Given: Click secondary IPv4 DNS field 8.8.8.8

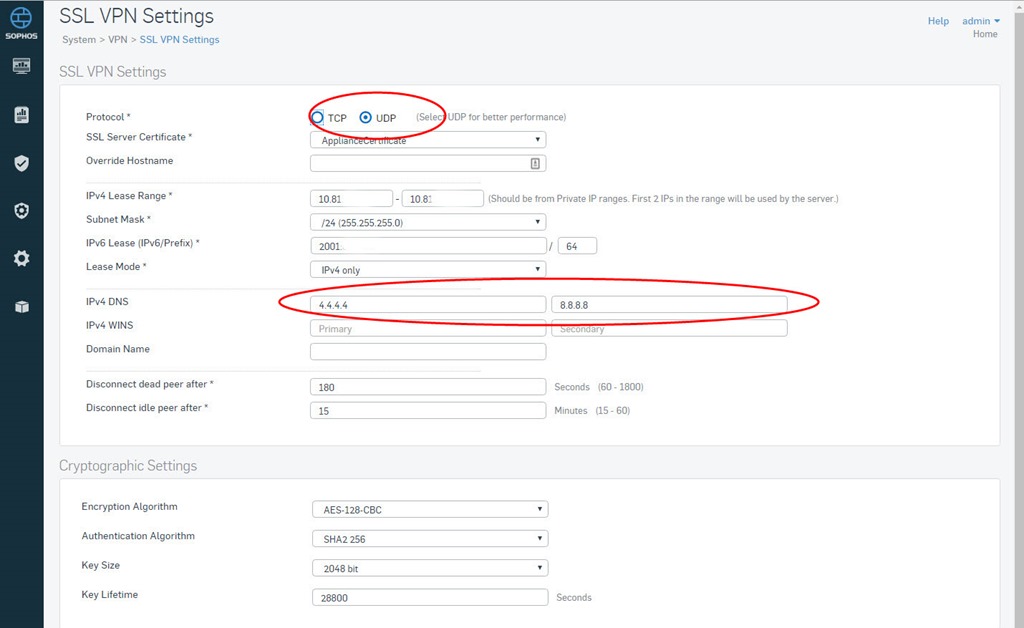Looking at the screenshot, I should coord(669,304).
